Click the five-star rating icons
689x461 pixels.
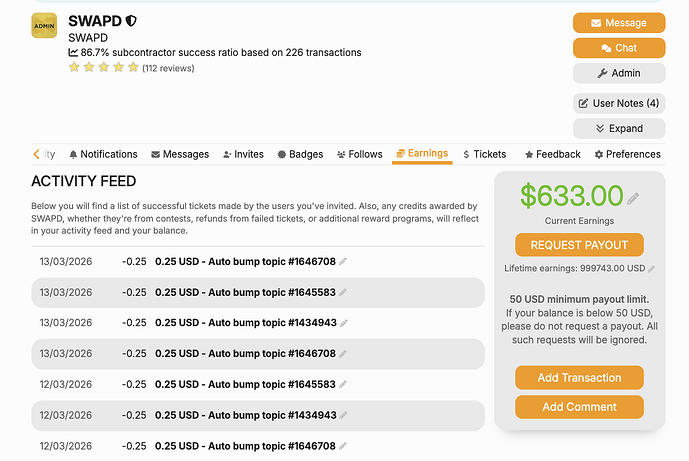click(103, 68)
